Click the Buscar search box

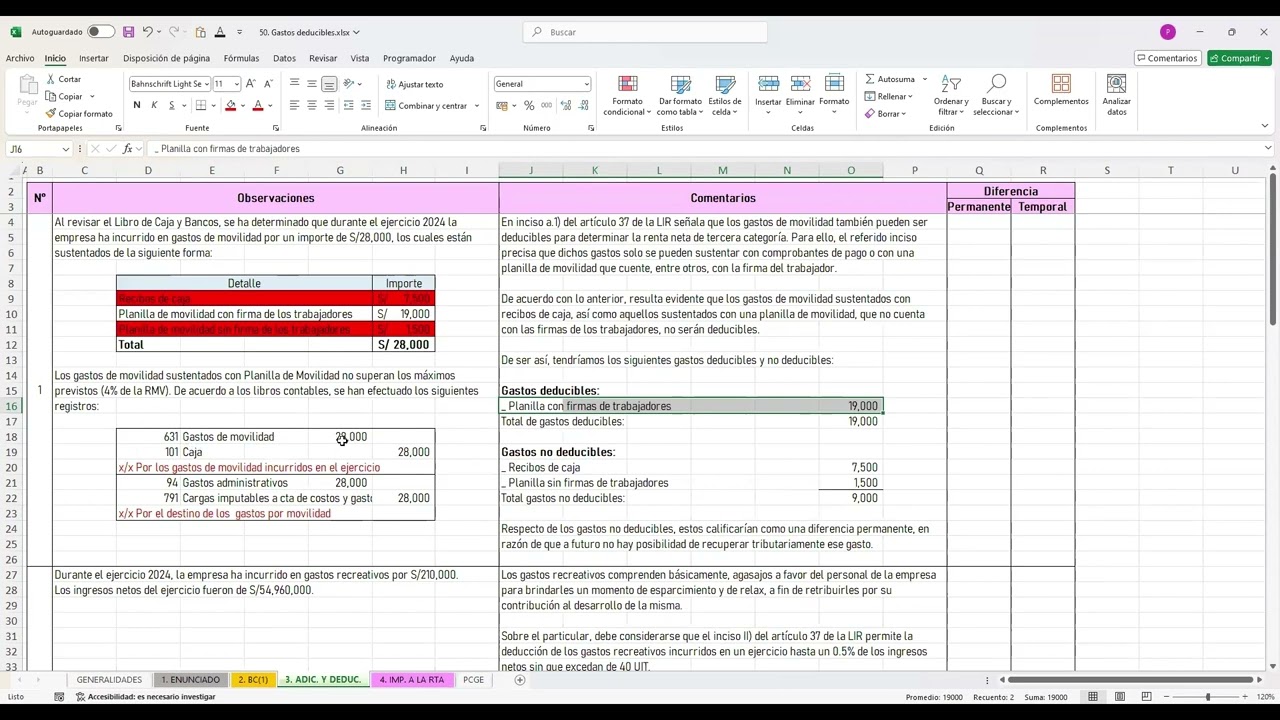pyautogui.click(x=645, y=32)
